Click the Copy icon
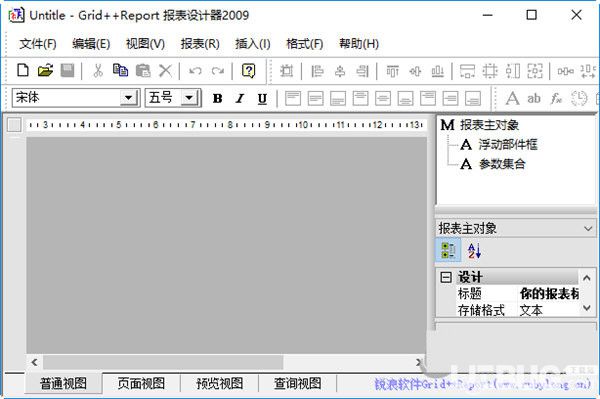The width and height of the screenshot is (600, 399). [x=120, y=71]
